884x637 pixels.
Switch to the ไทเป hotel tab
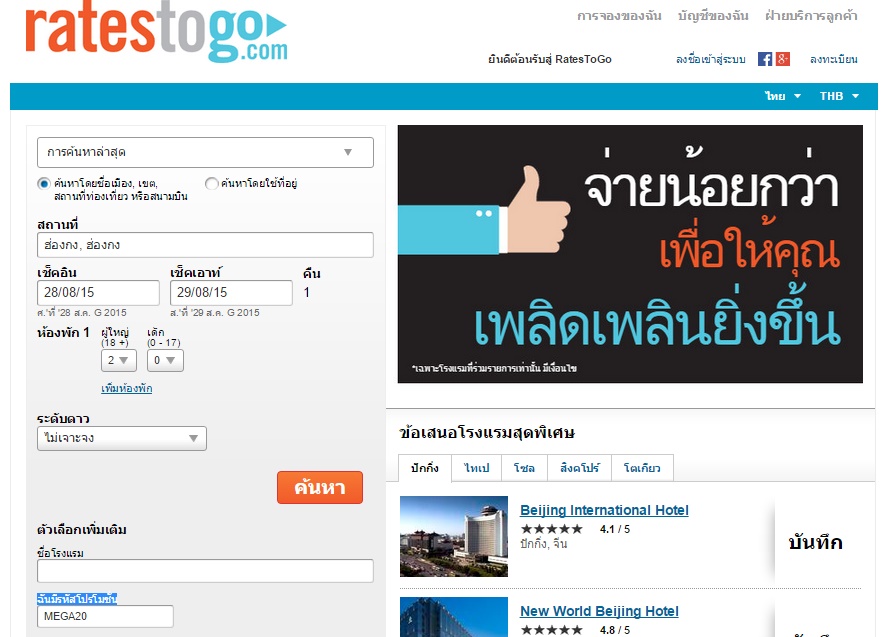pos(476,468)
